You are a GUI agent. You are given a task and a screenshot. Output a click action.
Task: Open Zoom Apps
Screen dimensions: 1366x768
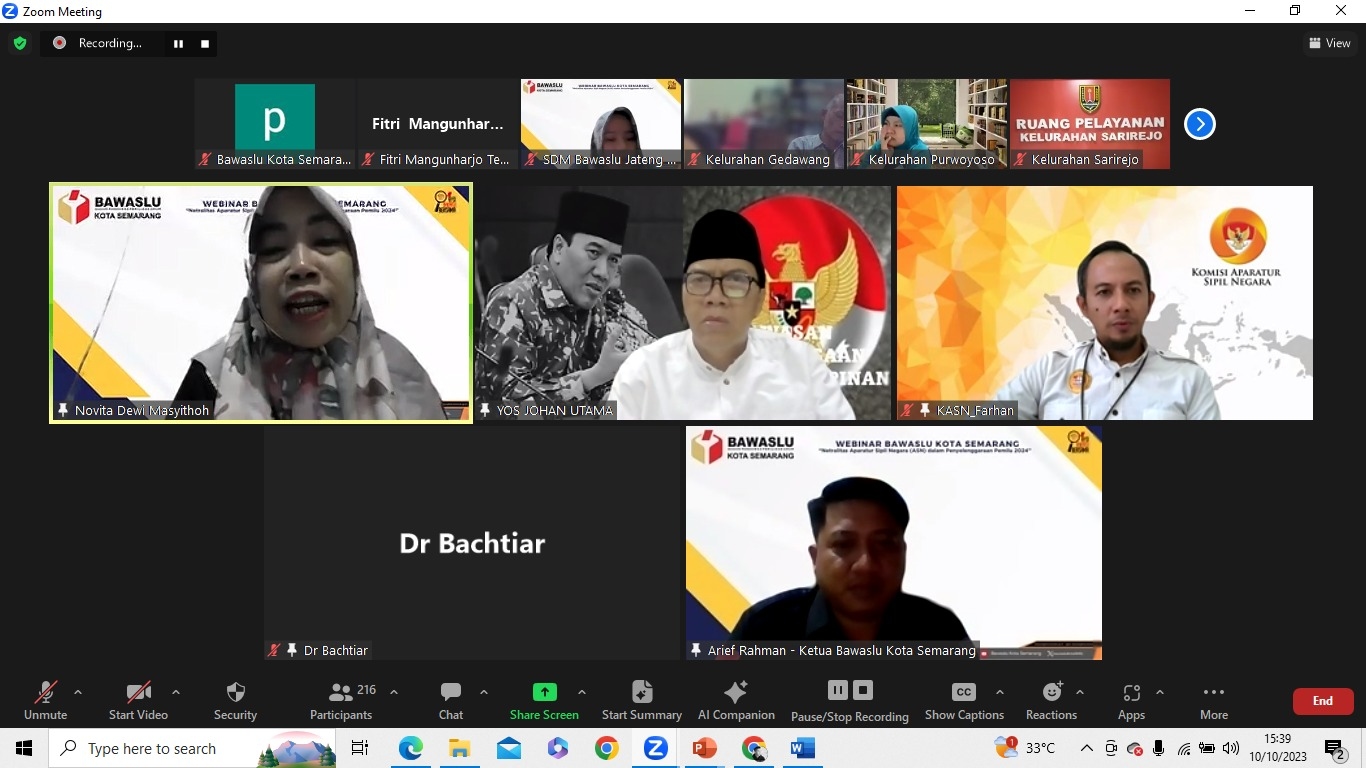(1131, 700)
